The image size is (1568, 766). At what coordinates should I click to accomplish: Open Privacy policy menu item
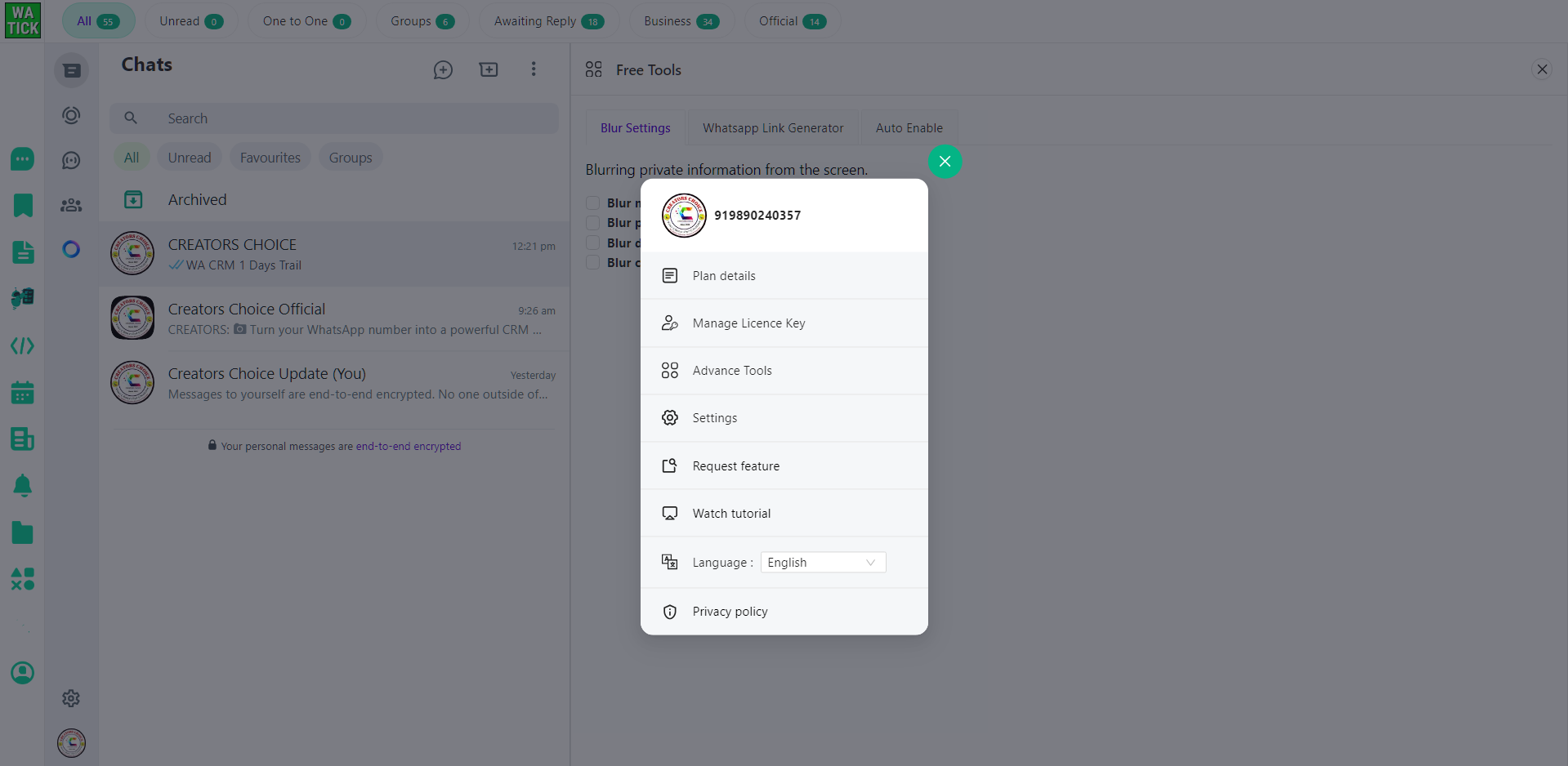784,612
